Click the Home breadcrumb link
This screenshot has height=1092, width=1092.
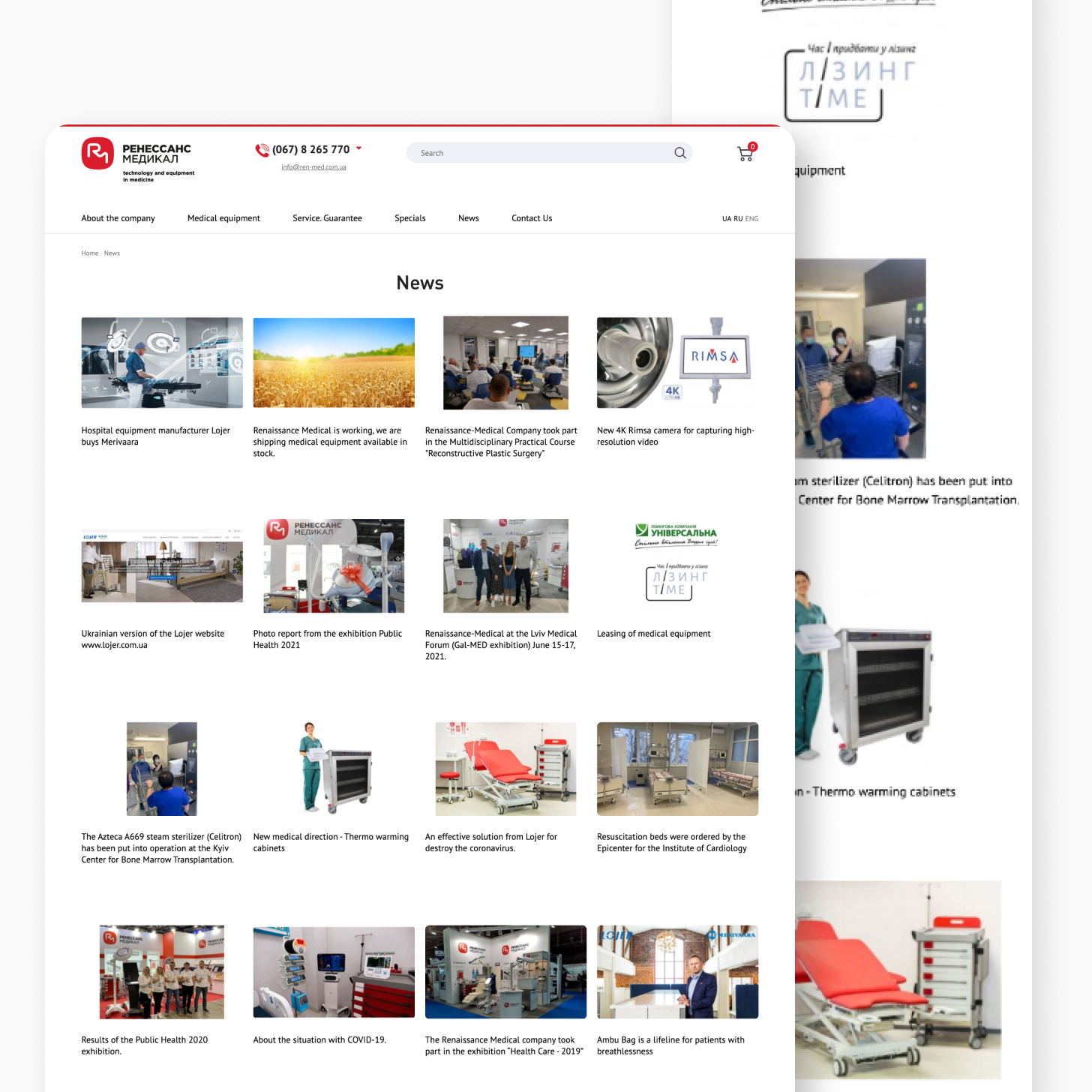[x=89, y=253]
